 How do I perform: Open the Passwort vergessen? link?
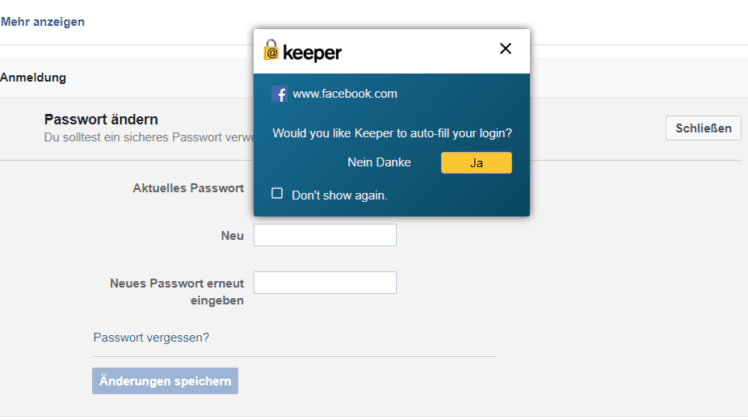click(x=151, y=337)
